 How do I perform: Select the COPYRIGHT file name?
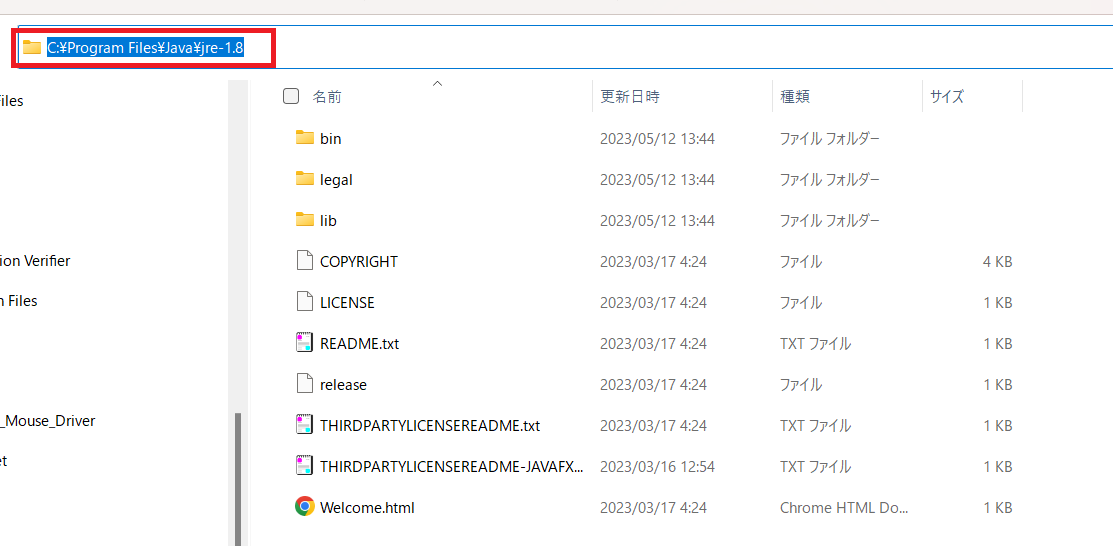[359, 261]
